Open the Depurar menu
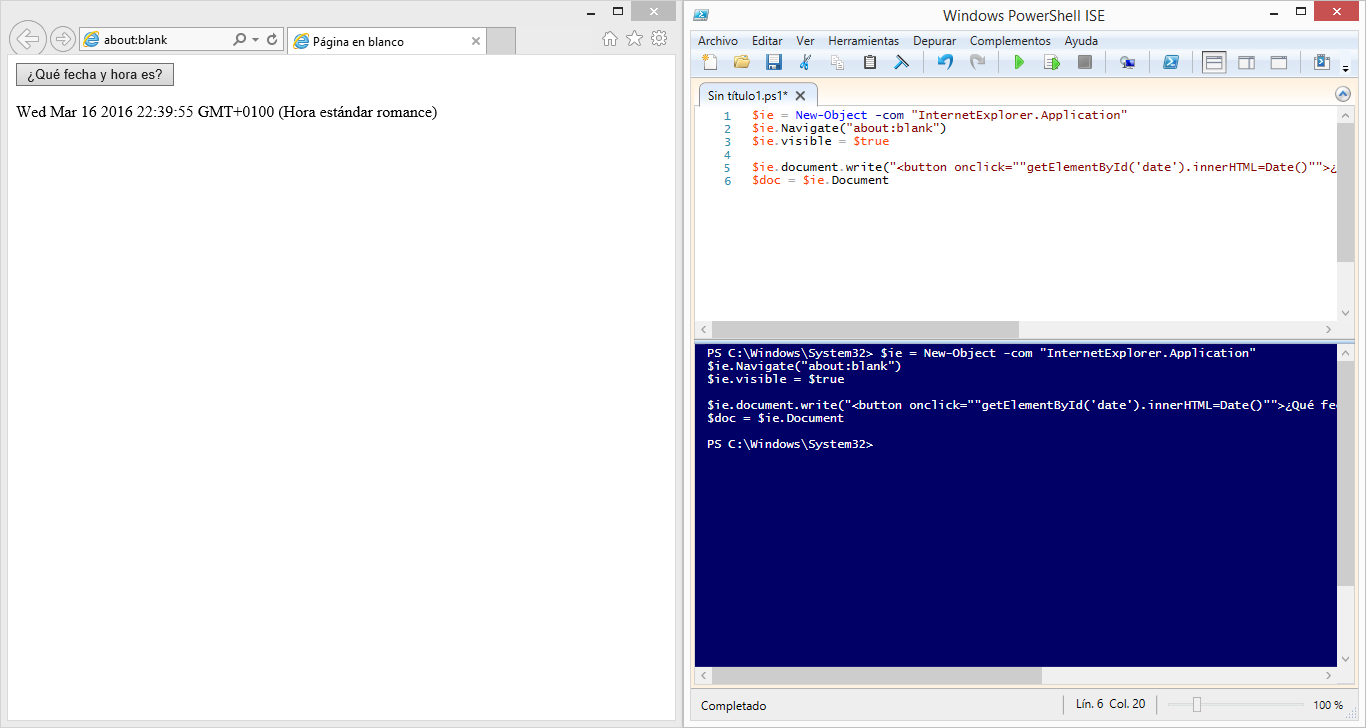 [934, 41]
